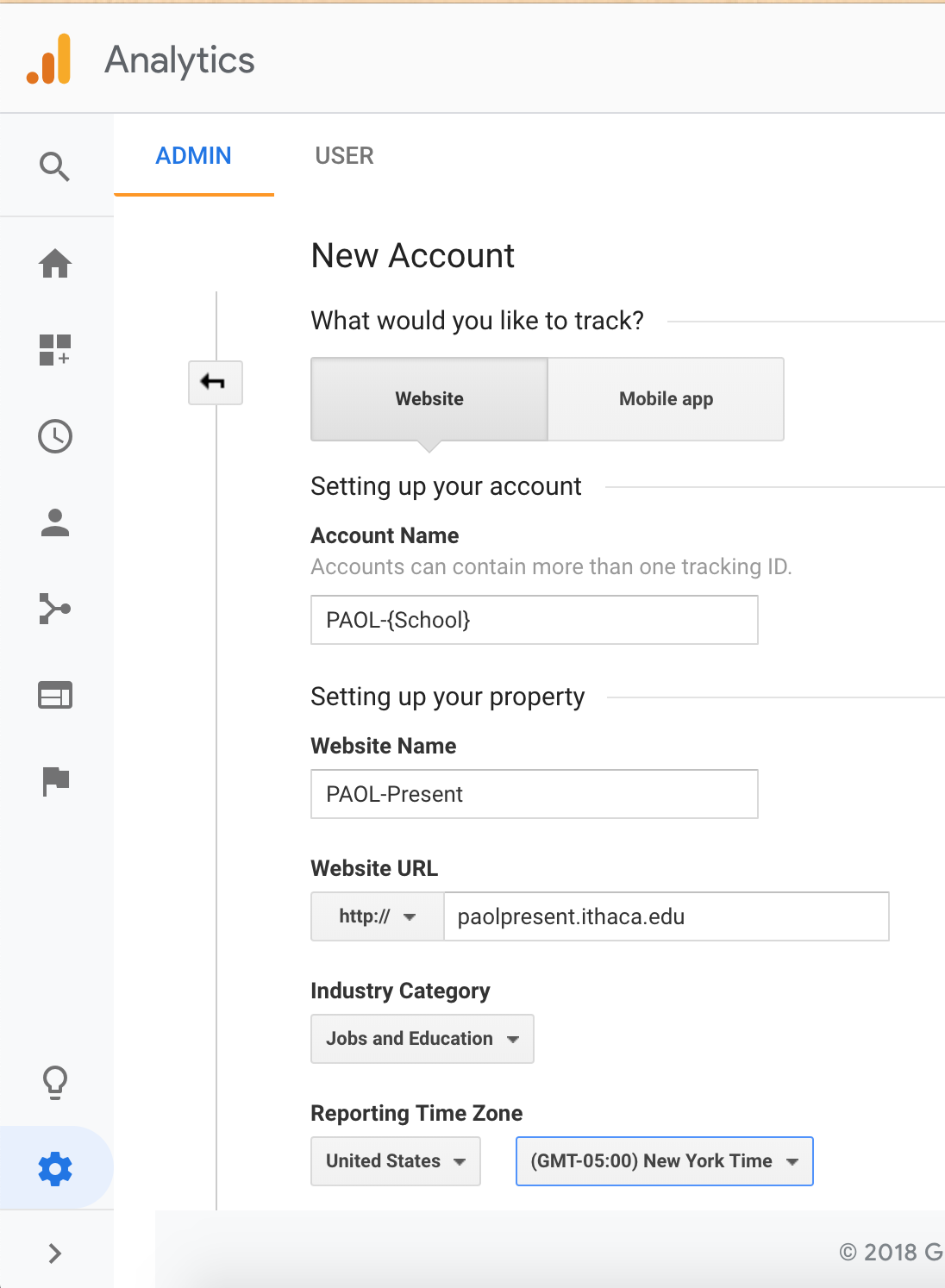The image size is (945, 1288).
Task: Click the Admin gear icon
Action: point(55,1169)
